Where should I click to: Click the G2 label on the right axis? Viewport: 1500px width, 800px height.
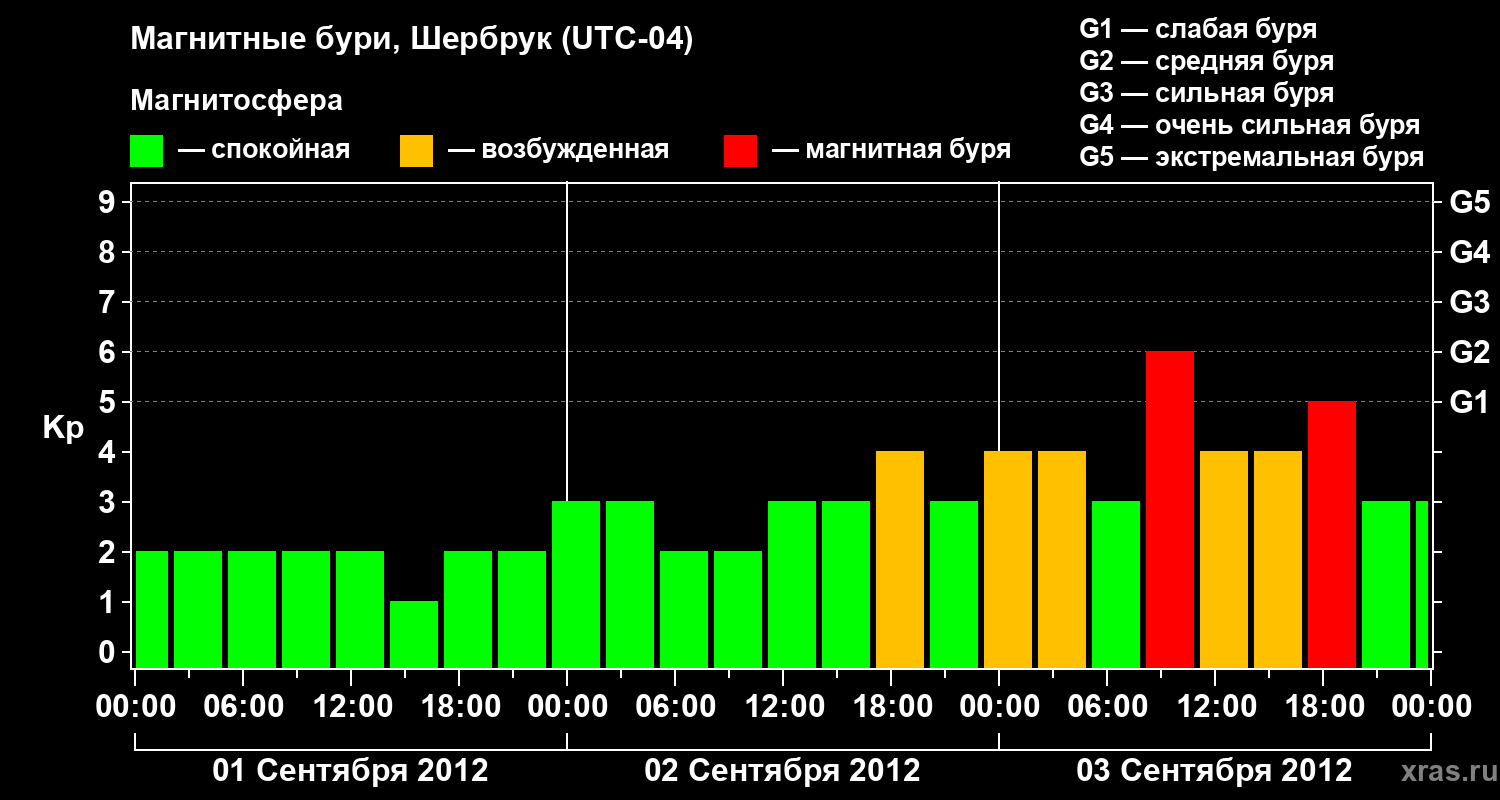[x=1469, y=352]
